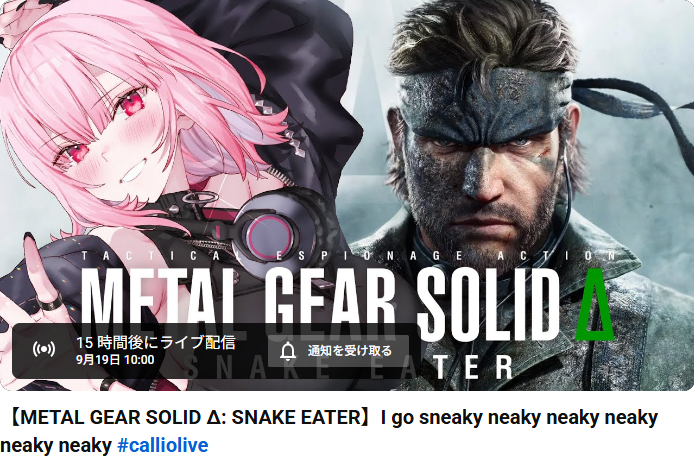Click Snake's bandana in the thumbnail
The width and height of the screenshot is (694, 464).
(487, 100)
